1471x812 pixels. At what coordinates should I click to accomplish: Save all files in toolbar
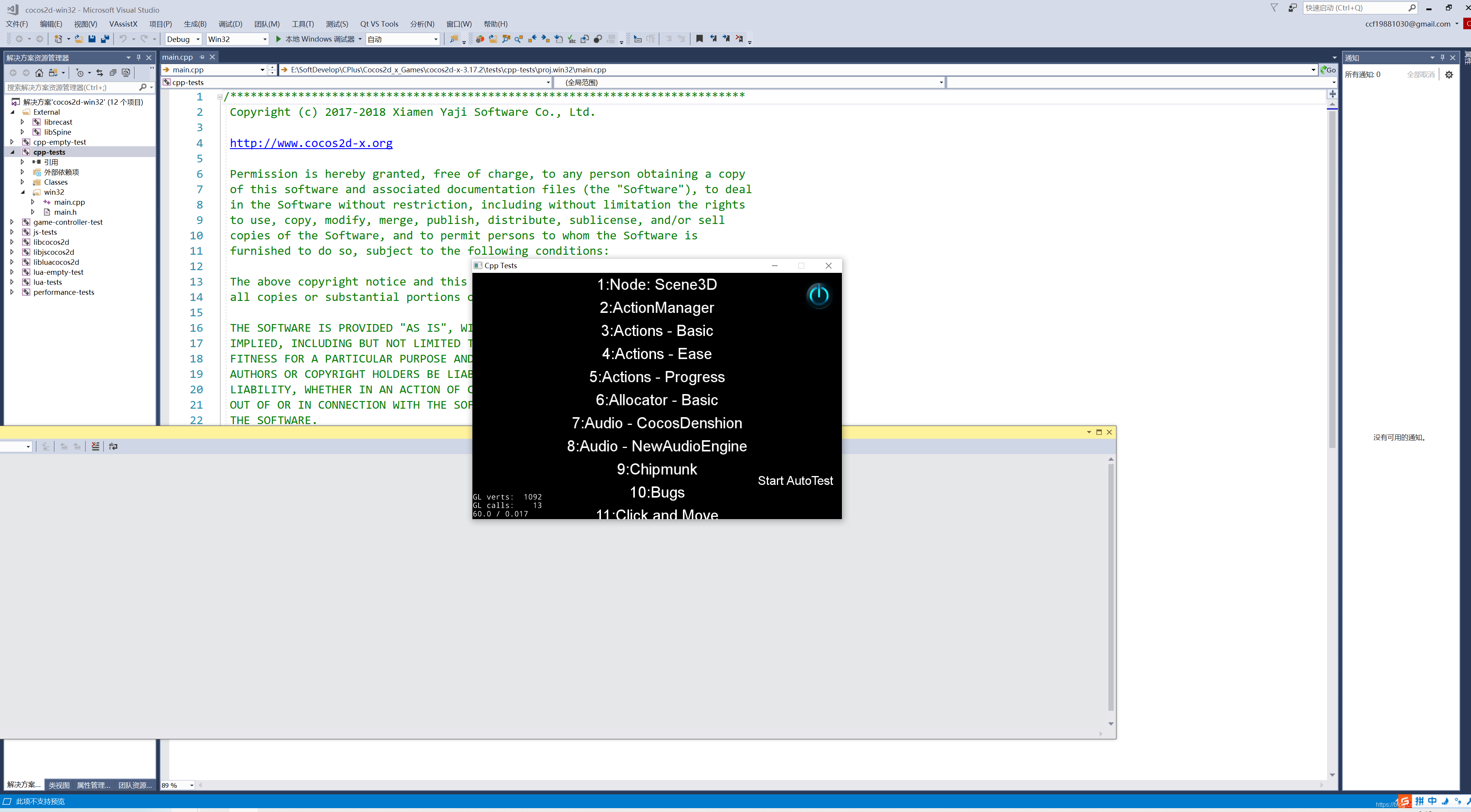[105, 39]
